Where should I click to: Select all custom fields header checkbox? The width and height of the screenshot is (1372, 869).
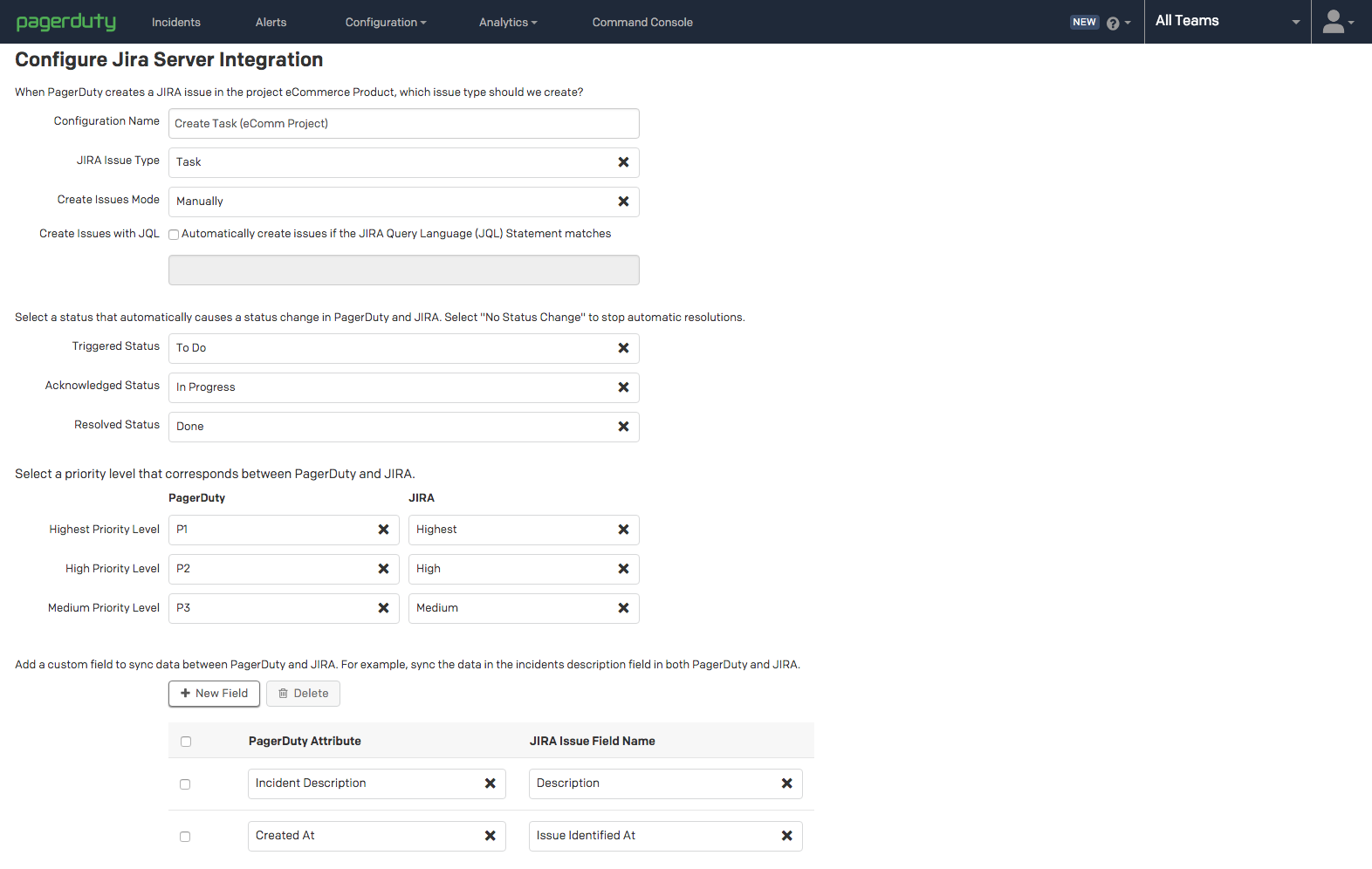186,742
